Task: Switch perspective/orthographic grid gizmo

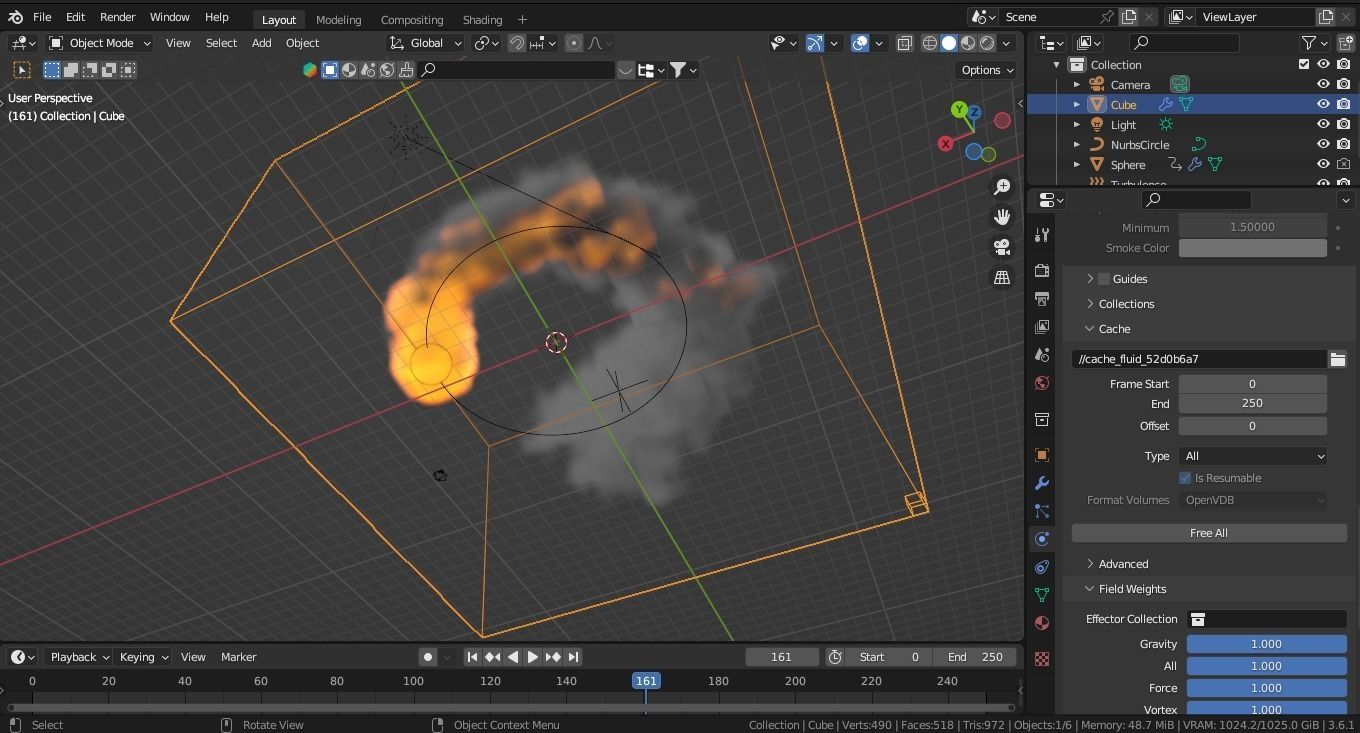Action: [x=1002, y=277]
